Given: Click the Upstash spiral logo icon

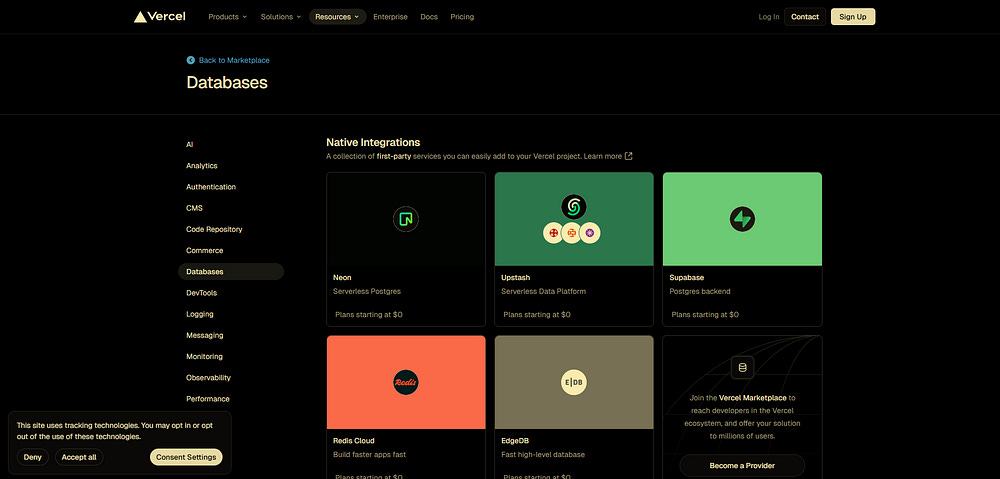Looking at the screenshot, I should click(574, 207).
